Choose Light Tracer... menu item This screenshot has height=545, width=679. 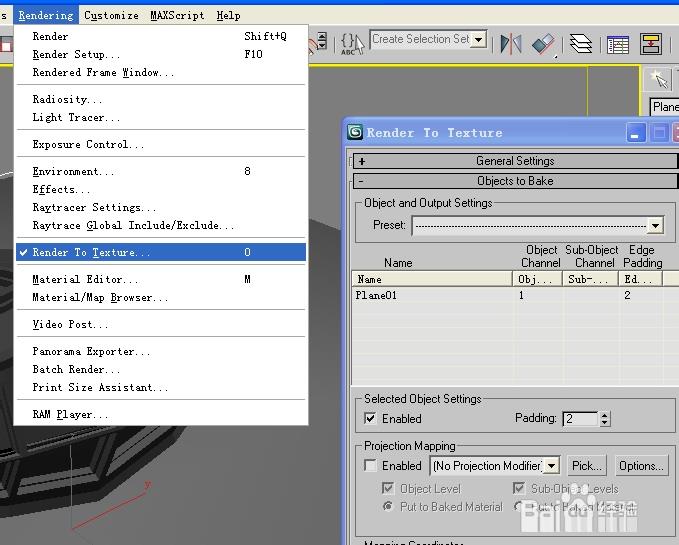[161, 117]
